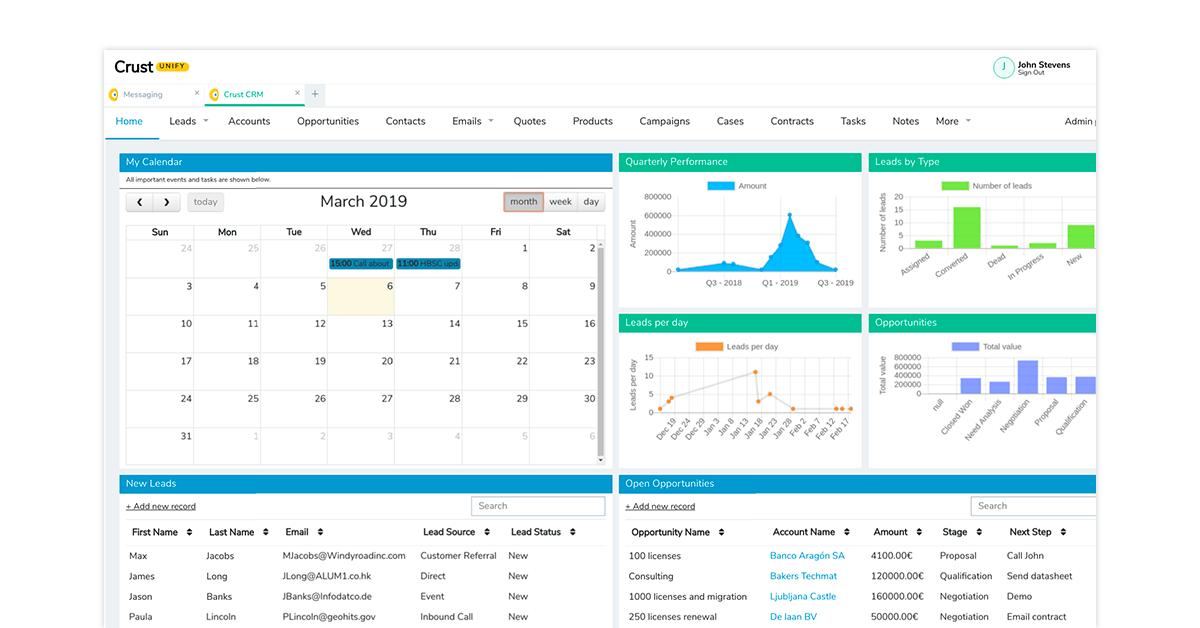
Task: Select March 6 in the calendar
Action: tap(360, 296)
